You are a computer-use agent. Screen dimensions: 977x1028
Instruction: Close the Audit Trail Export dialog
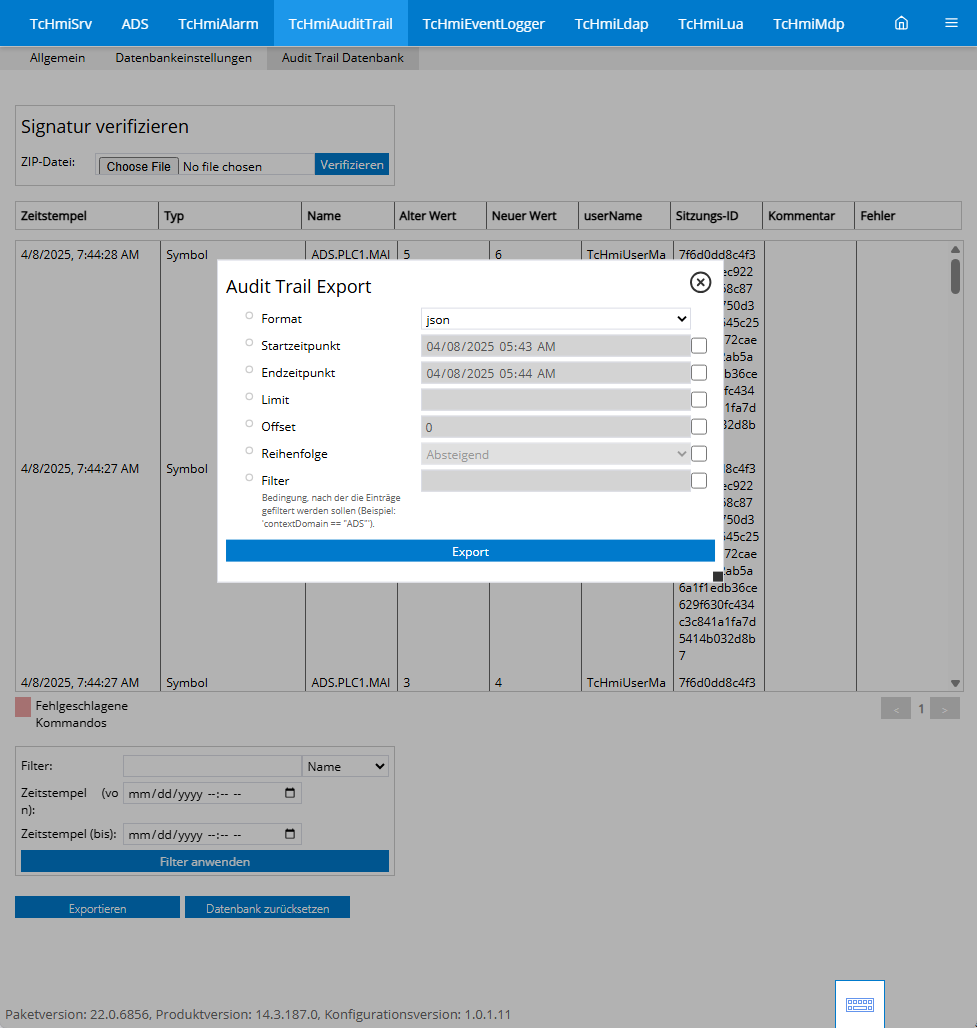pos(700,283)
